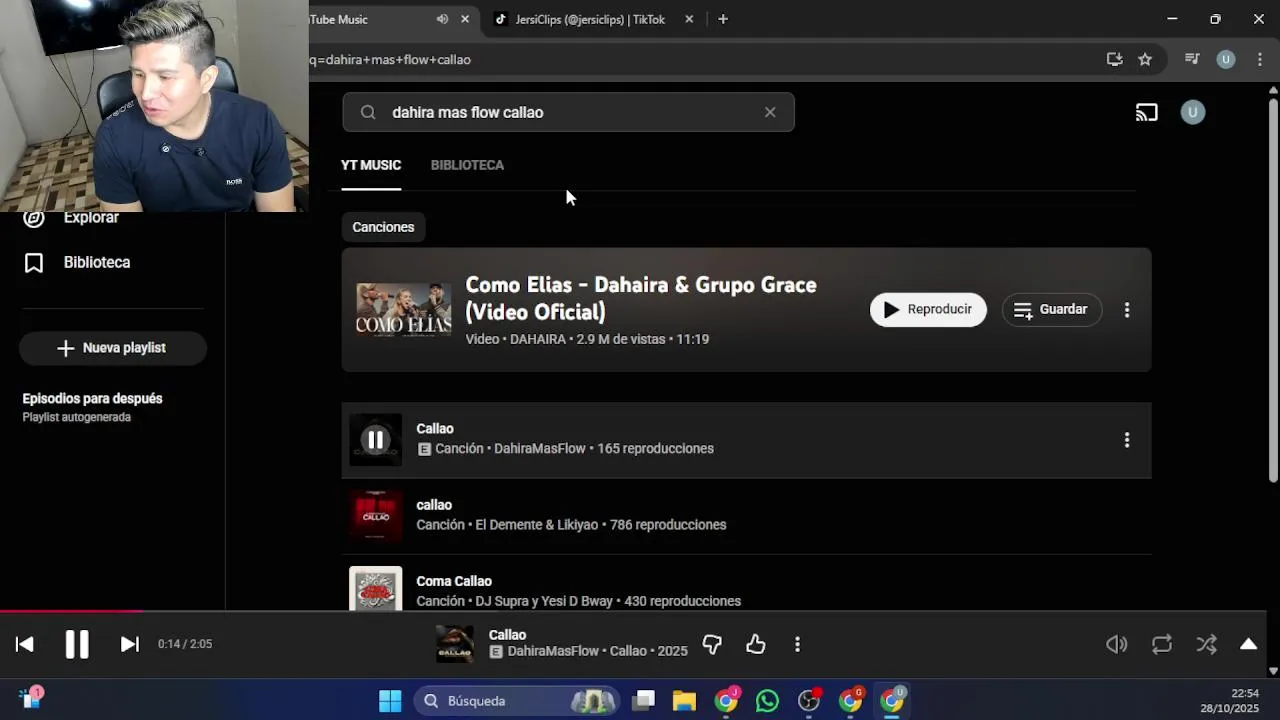Image resolution: width=1280 pixels, height=720 pixels.
Task: Open Chrome three-dot menu
Action: pyautogui.click(x=1260, y=59)
